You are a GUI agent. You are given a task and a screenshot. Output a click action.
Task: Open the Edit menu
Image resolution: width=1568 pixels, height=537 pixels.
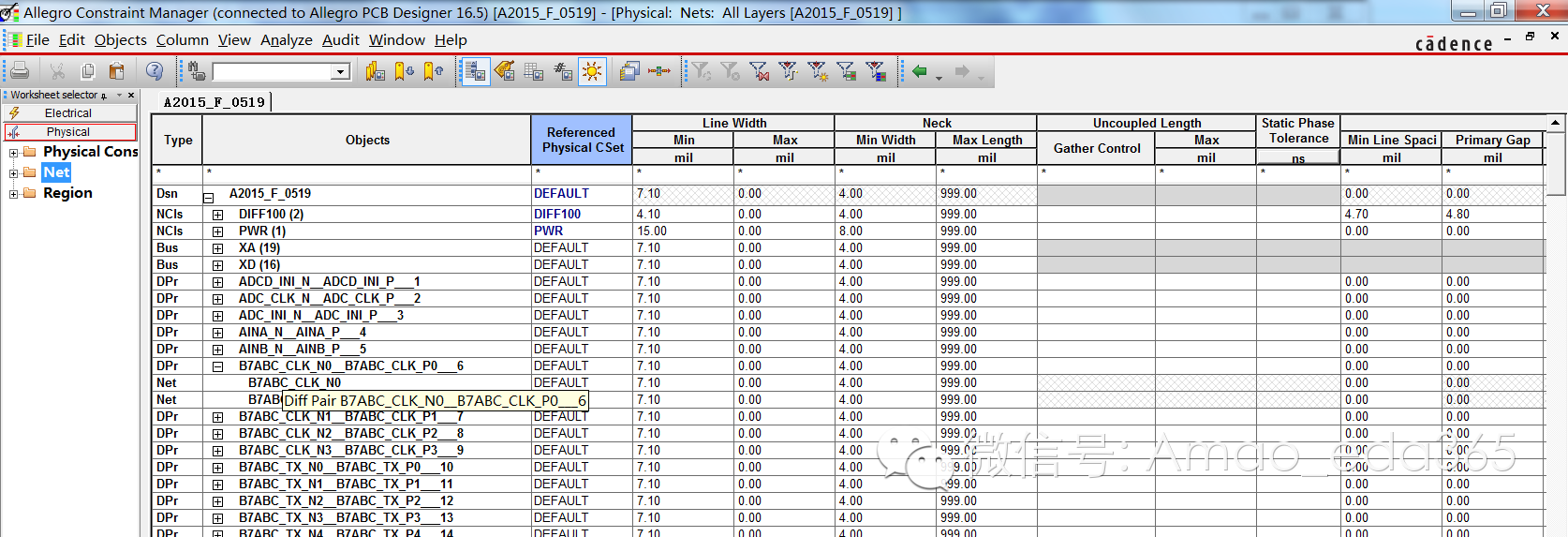coord(71,39)
